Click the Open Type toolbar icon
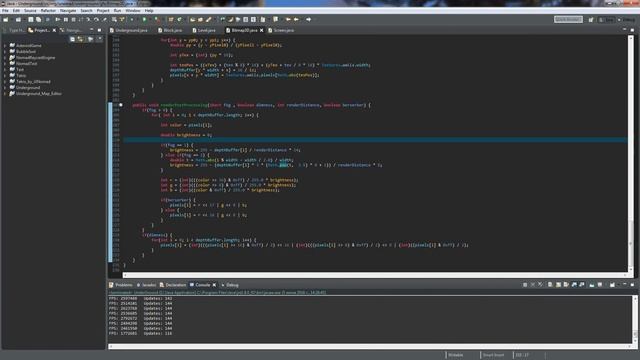The width and height of the screenshot is (640, 360). [x=192, y=19]
